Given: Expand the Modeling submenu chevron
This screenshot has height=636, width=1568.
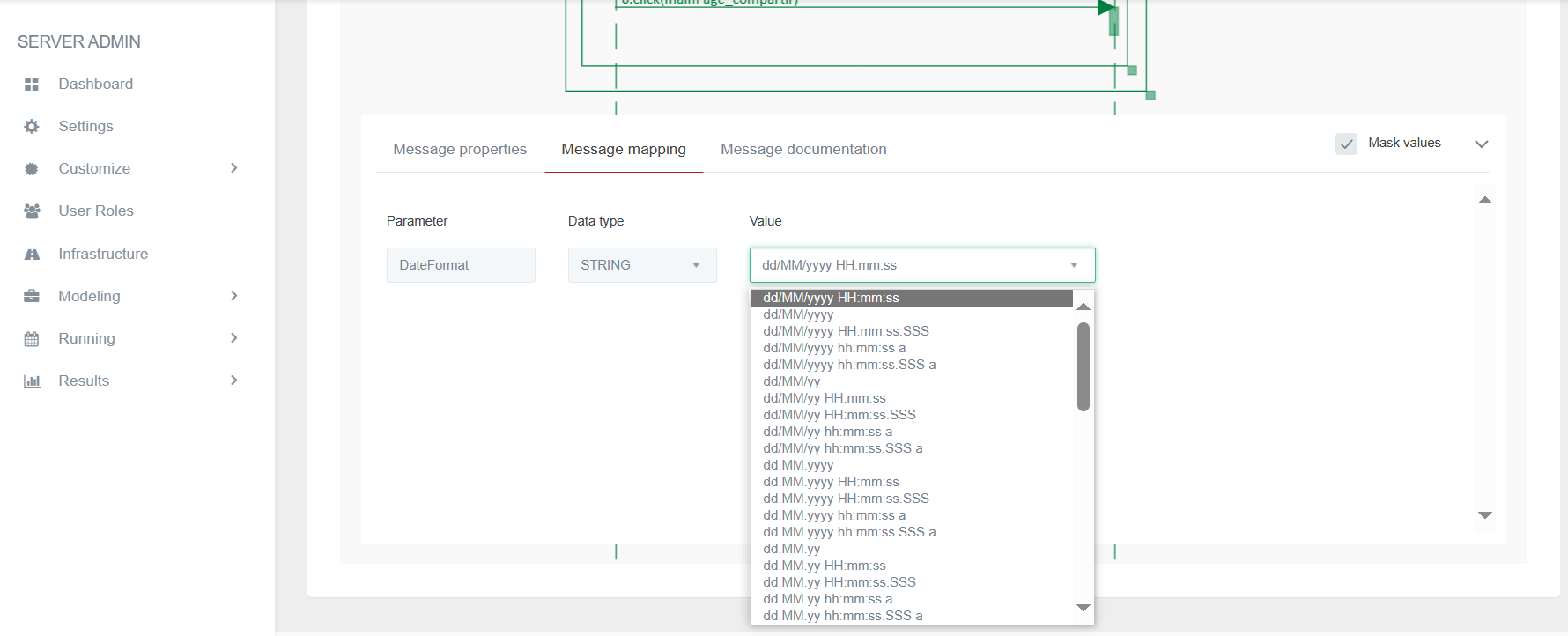Looking at the screenshot, I should click(x=233, y=296).
